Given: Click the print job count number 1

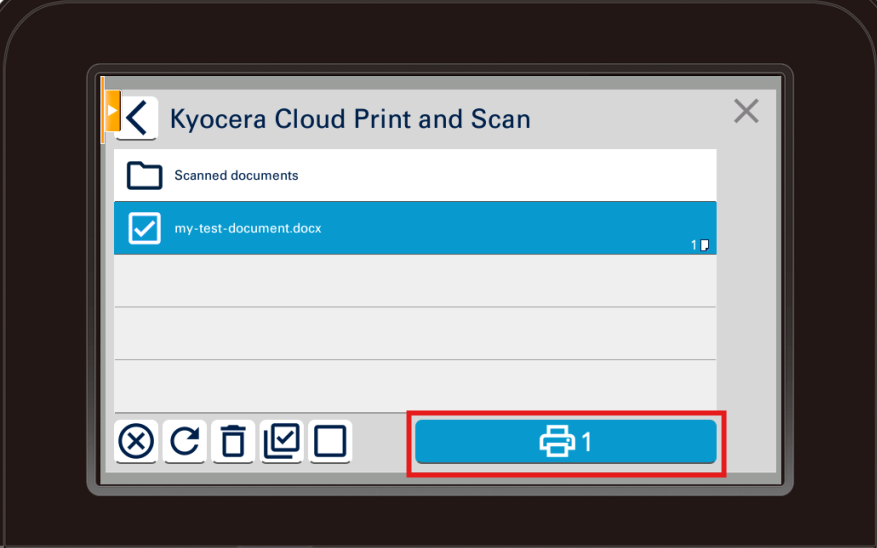Looking at the screenshot, I should click(x=587, y=442).
